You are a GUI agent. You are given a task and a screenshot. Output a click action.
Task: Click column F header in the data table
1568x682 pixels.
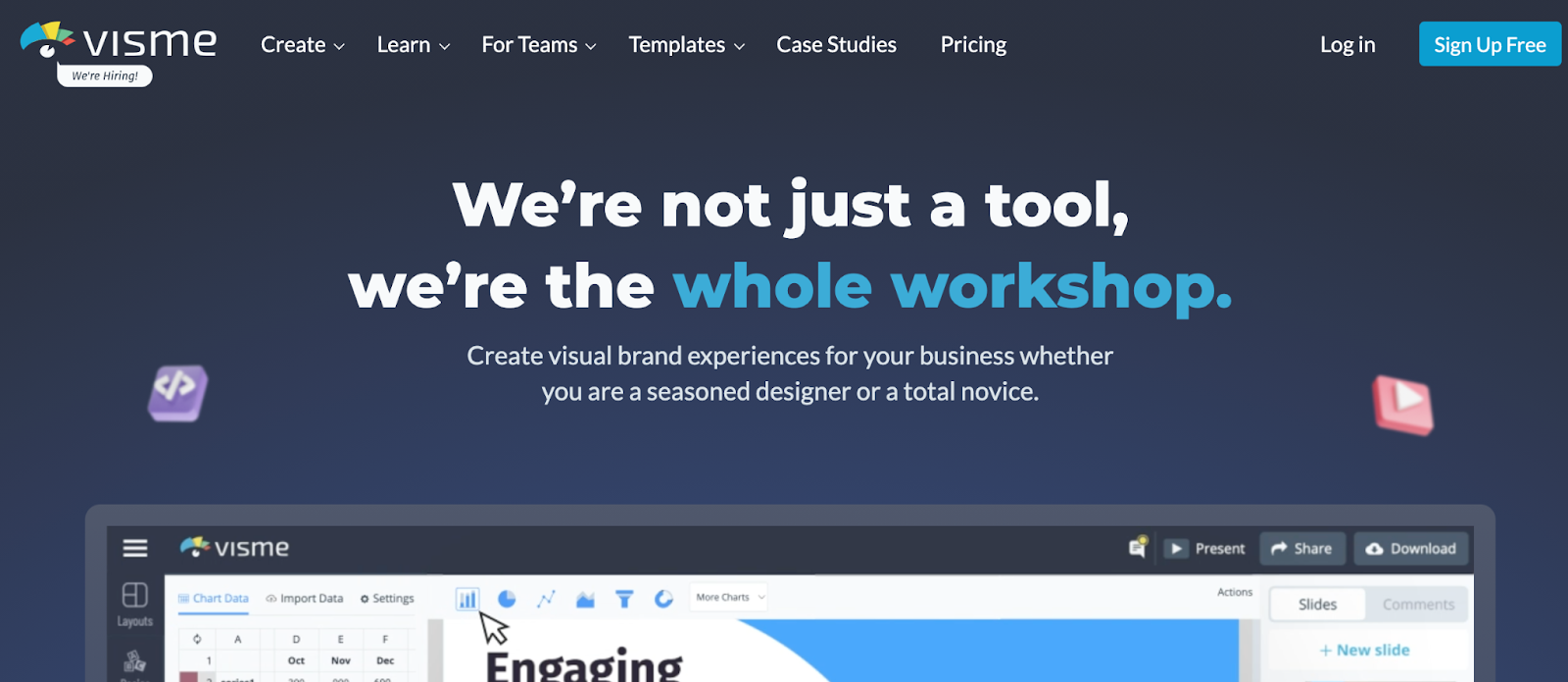click(x=385, y=639)
